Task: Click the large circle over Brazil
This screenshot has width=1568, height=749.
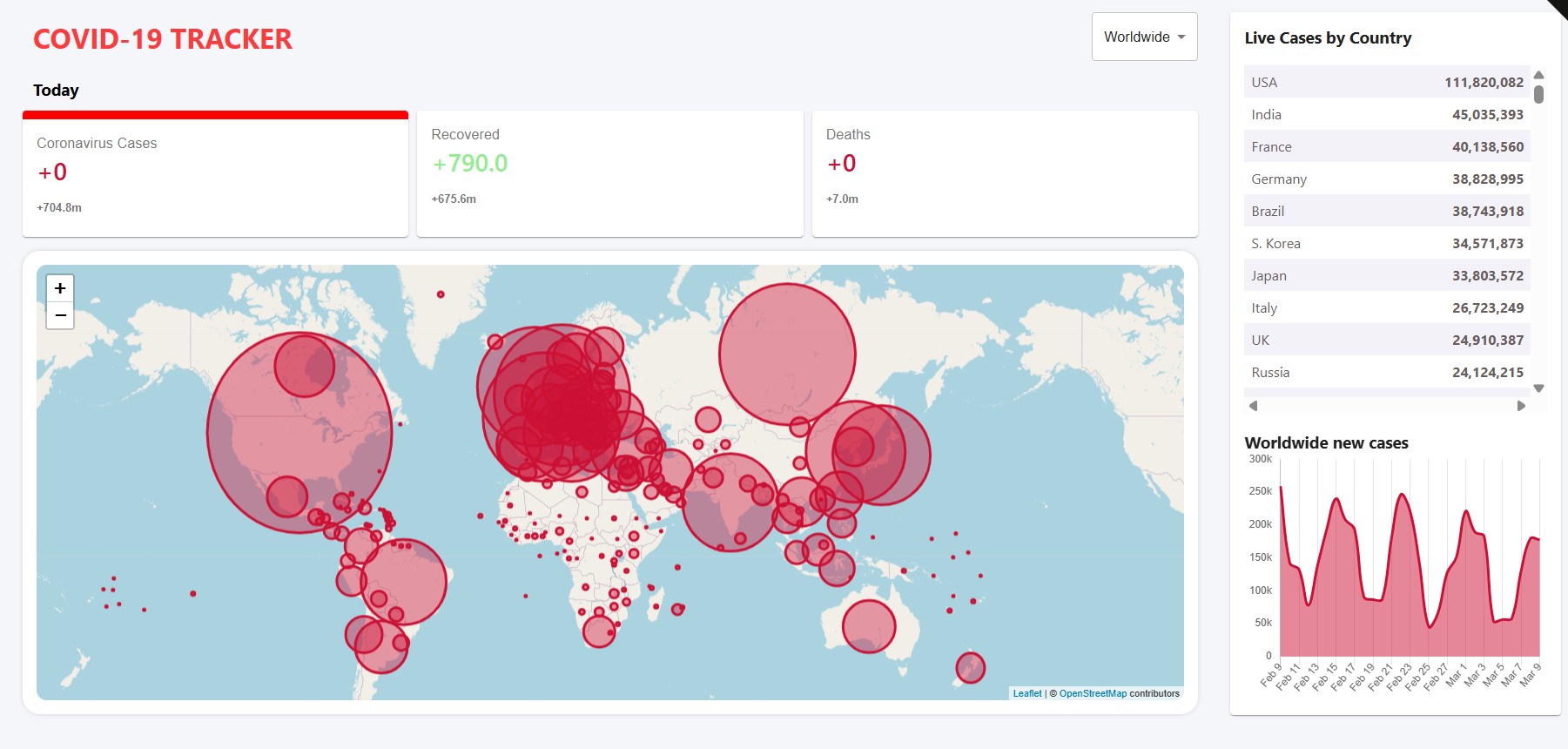Action: coord(403,582)
